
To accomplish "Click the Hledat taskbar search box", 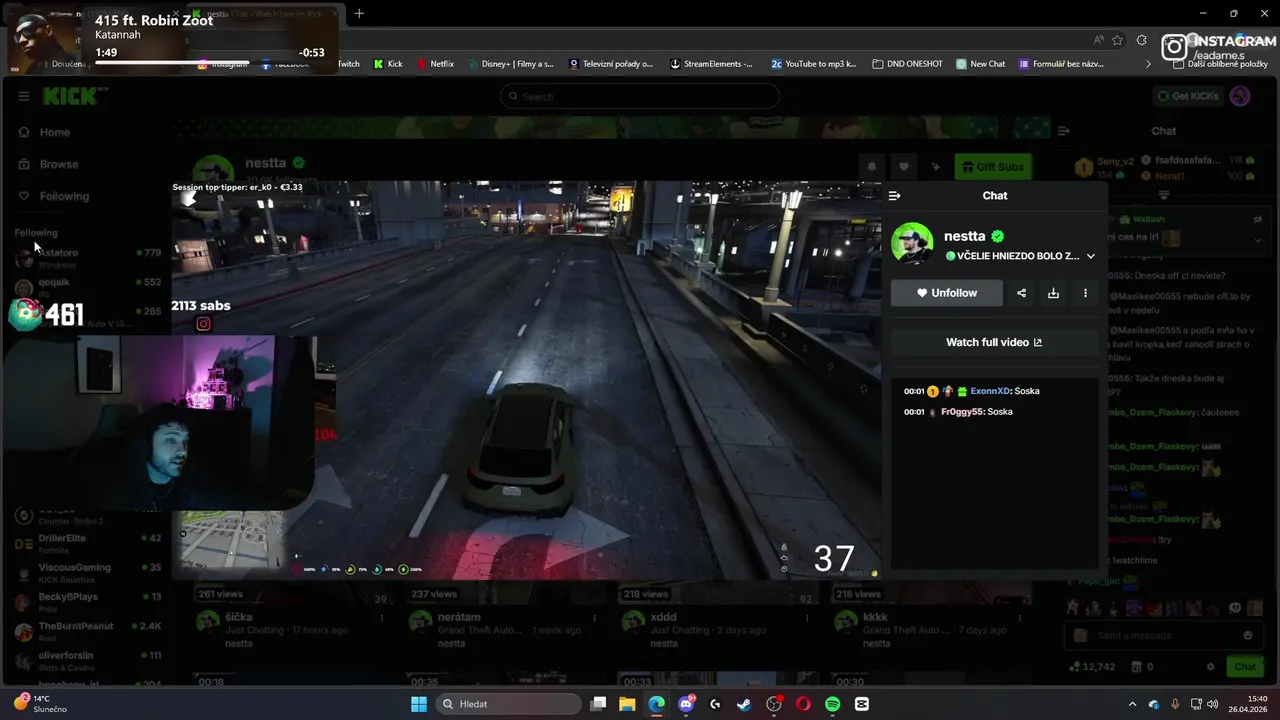I will click(509, 704).
